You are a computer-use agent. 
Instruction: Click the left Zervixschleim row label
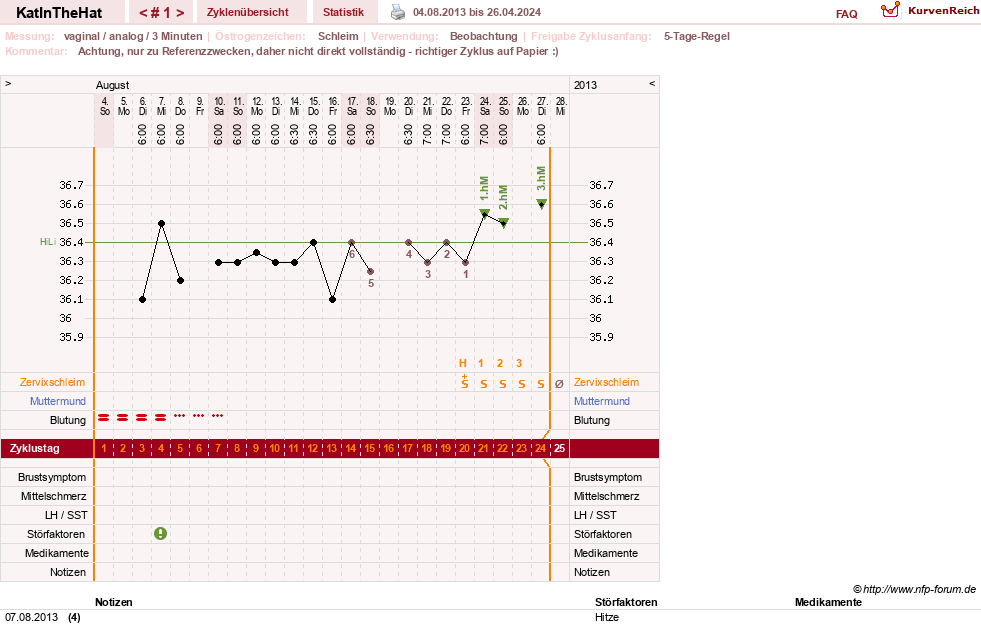click(x=52, y=382)
